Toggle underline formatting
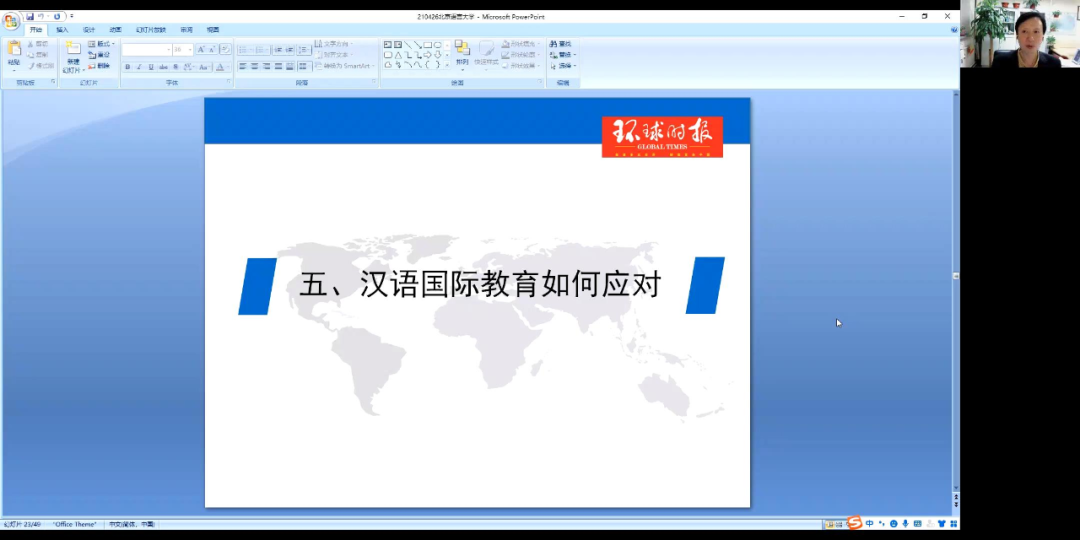 (151, 67)
